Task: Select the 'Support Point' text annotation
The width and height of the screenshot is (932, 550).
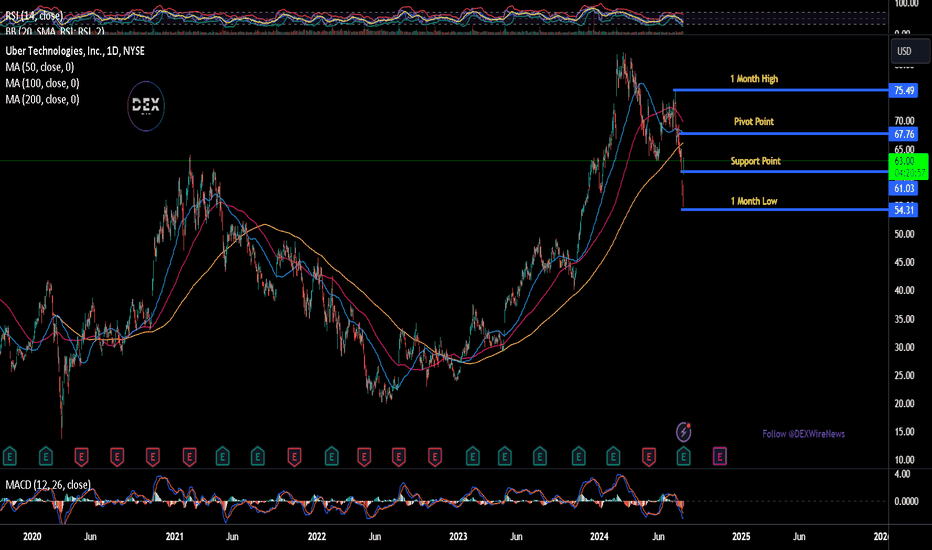Action: (755, 161)
